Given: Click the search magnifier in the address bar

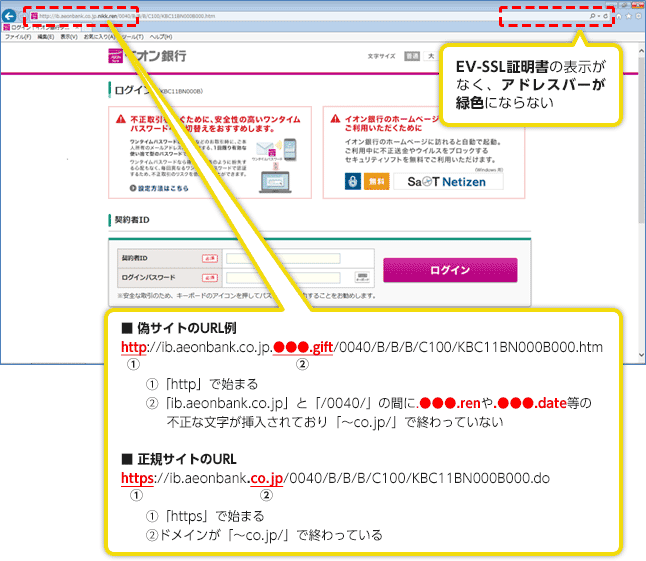Looking at the screenshot, I should (x=592, y=16).
